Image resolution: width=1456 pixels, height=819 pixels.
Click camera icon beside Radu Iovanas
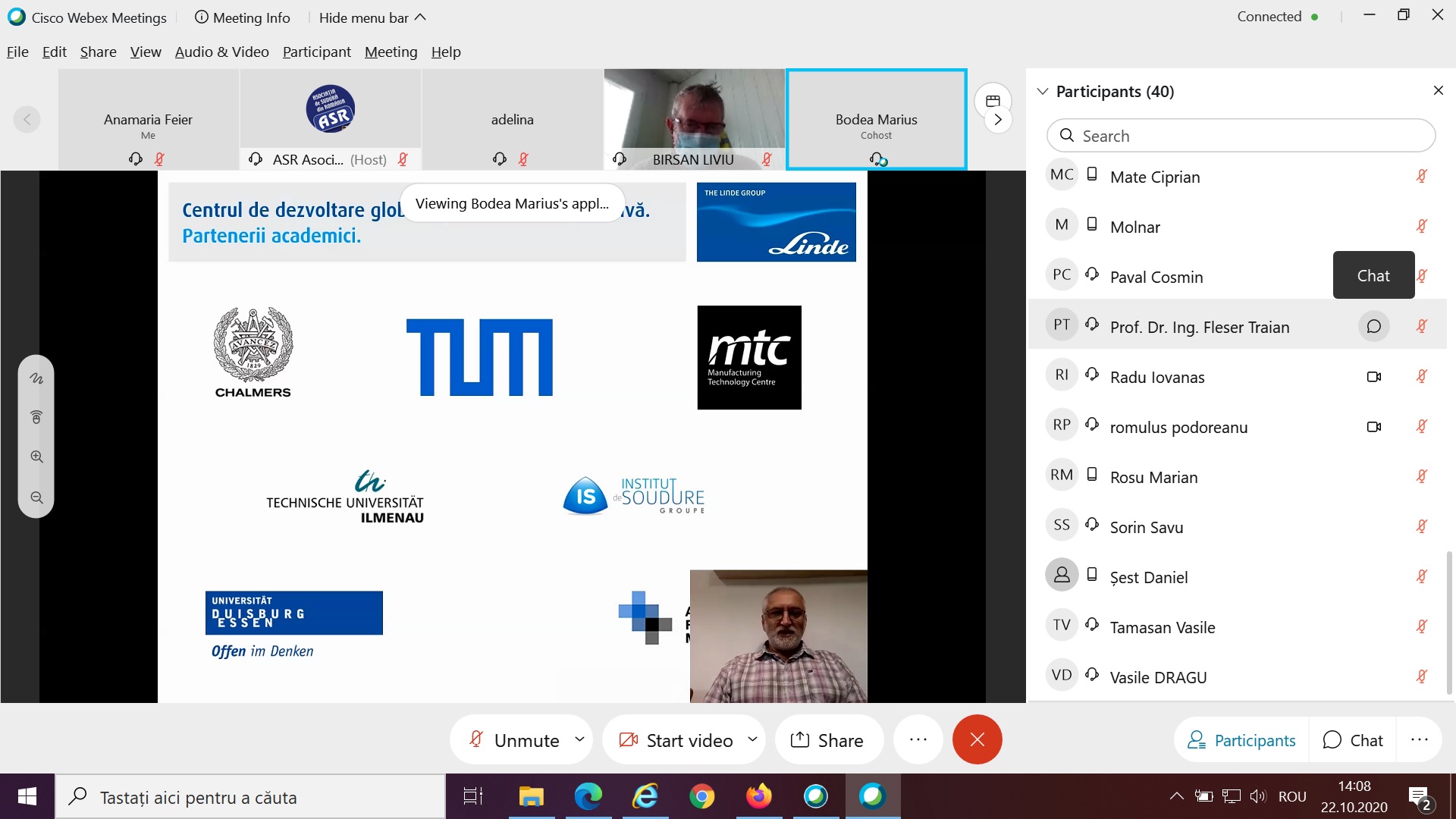coord(1373,377)
